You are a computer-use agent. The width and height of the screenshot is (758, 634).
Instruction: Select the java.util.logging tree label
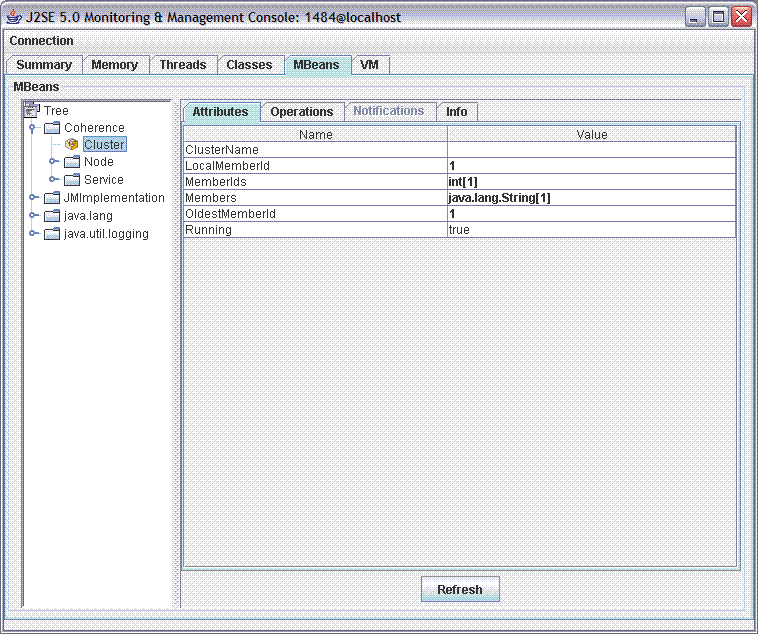pos(106,234)
